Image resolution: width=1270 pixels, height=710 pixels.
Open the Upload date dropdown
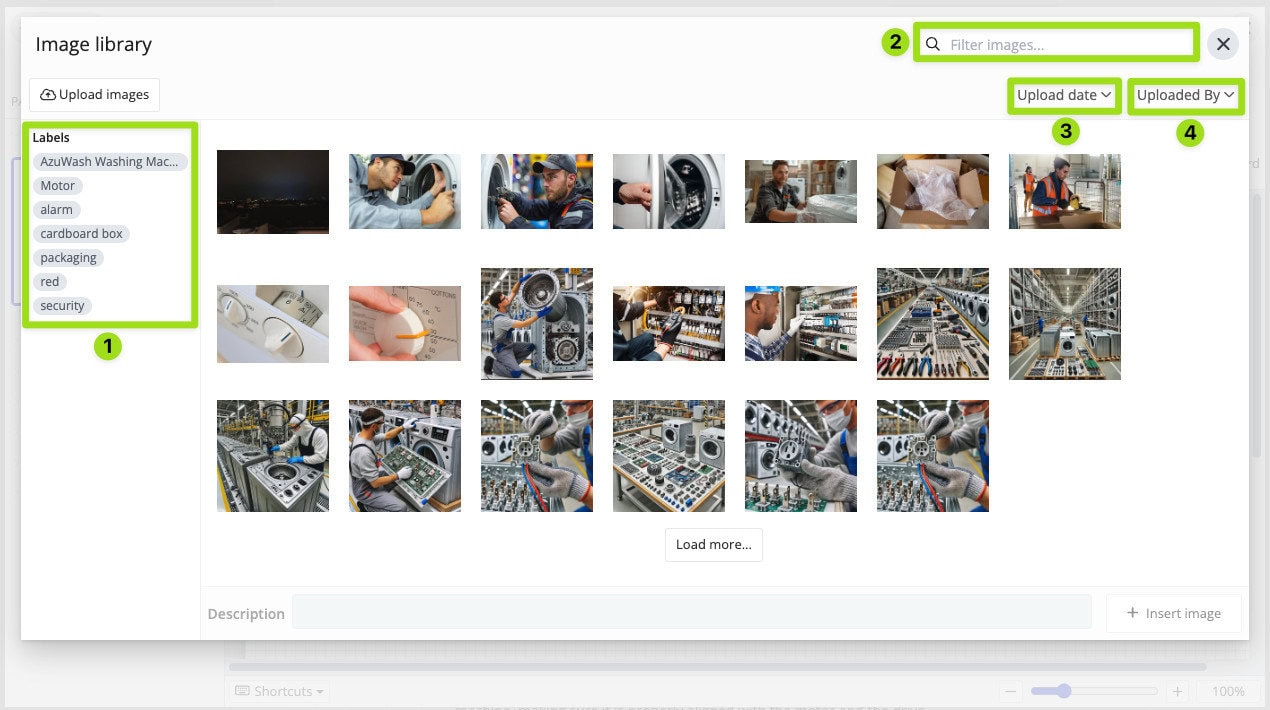click(1064, 95)
